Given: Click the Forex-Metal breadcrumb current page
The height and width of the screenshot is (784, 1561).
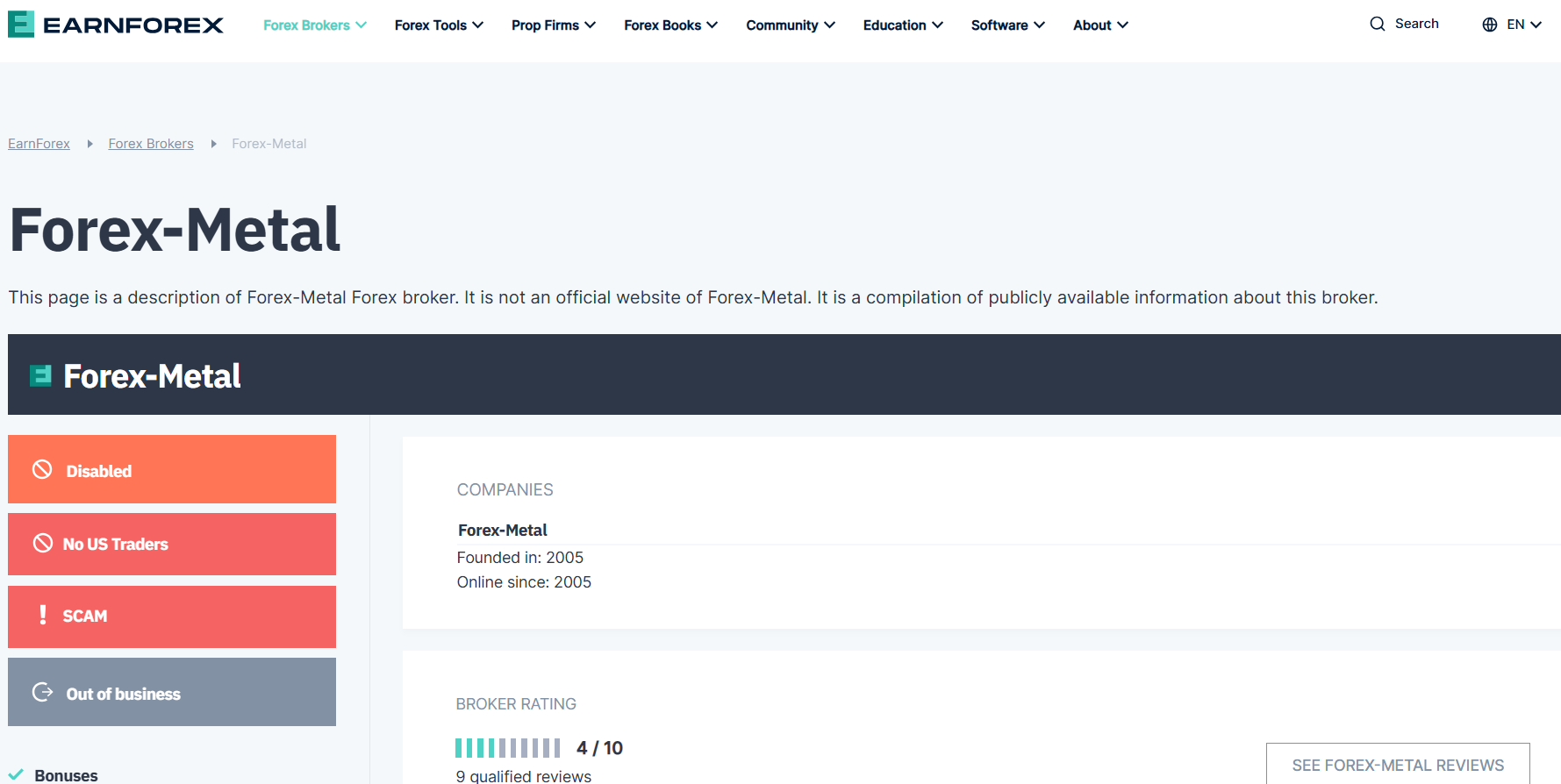Looking at the screenshot, I should point(269,144).
